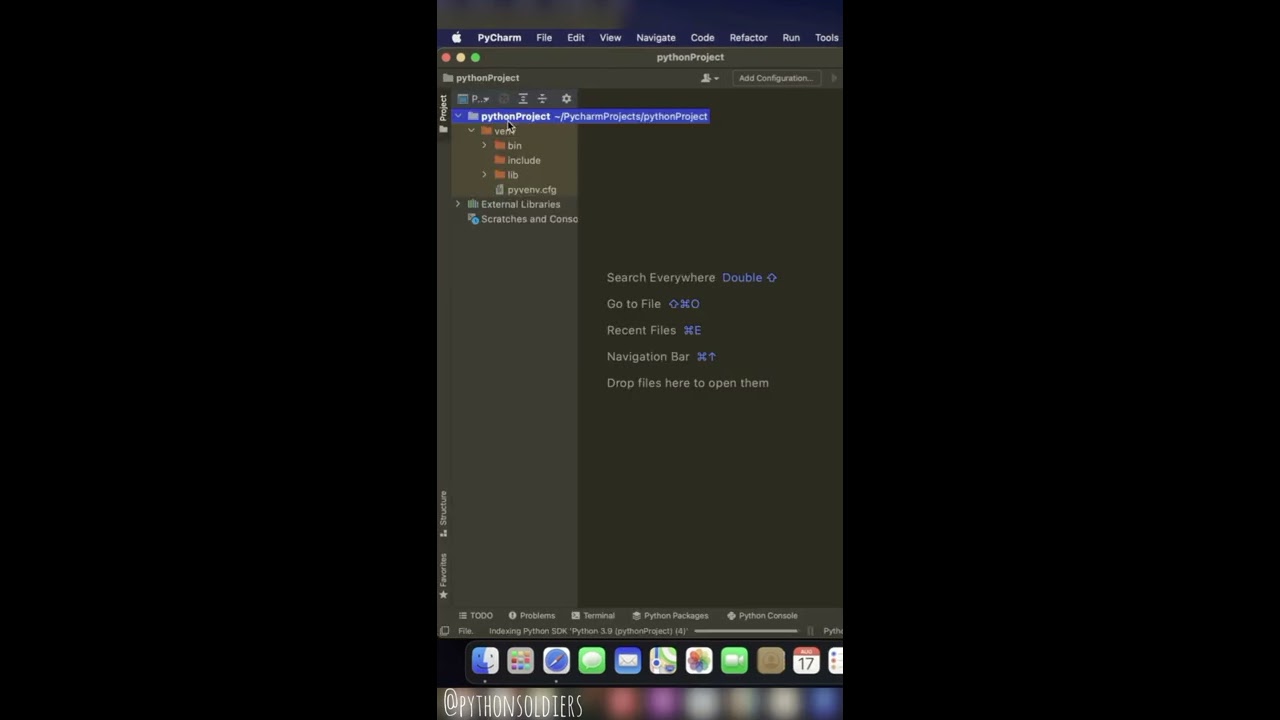1280x720 pixels.
Task: Open the Navigate menu
Action: pyautogui.click(x=656, y=38)
